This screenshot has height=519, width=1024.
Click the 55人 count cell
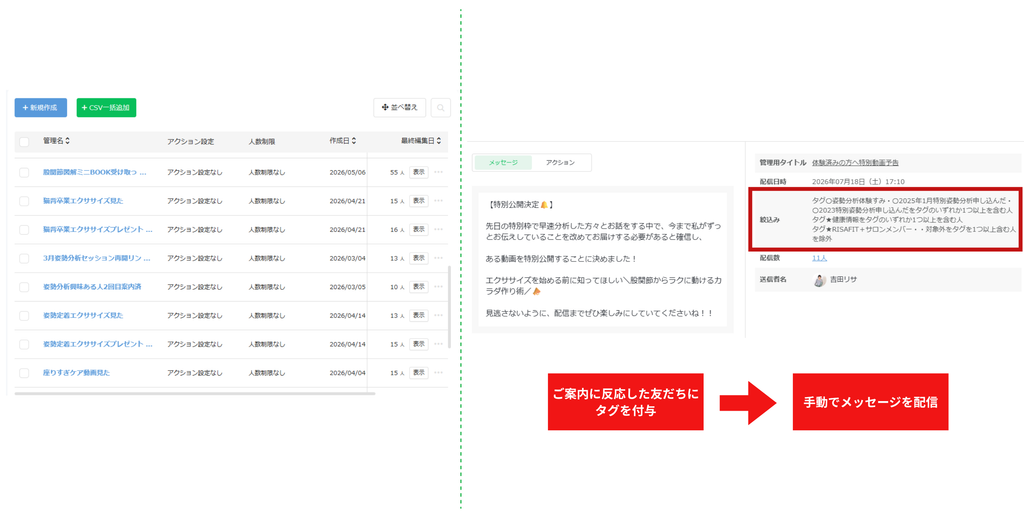point(397,172)
